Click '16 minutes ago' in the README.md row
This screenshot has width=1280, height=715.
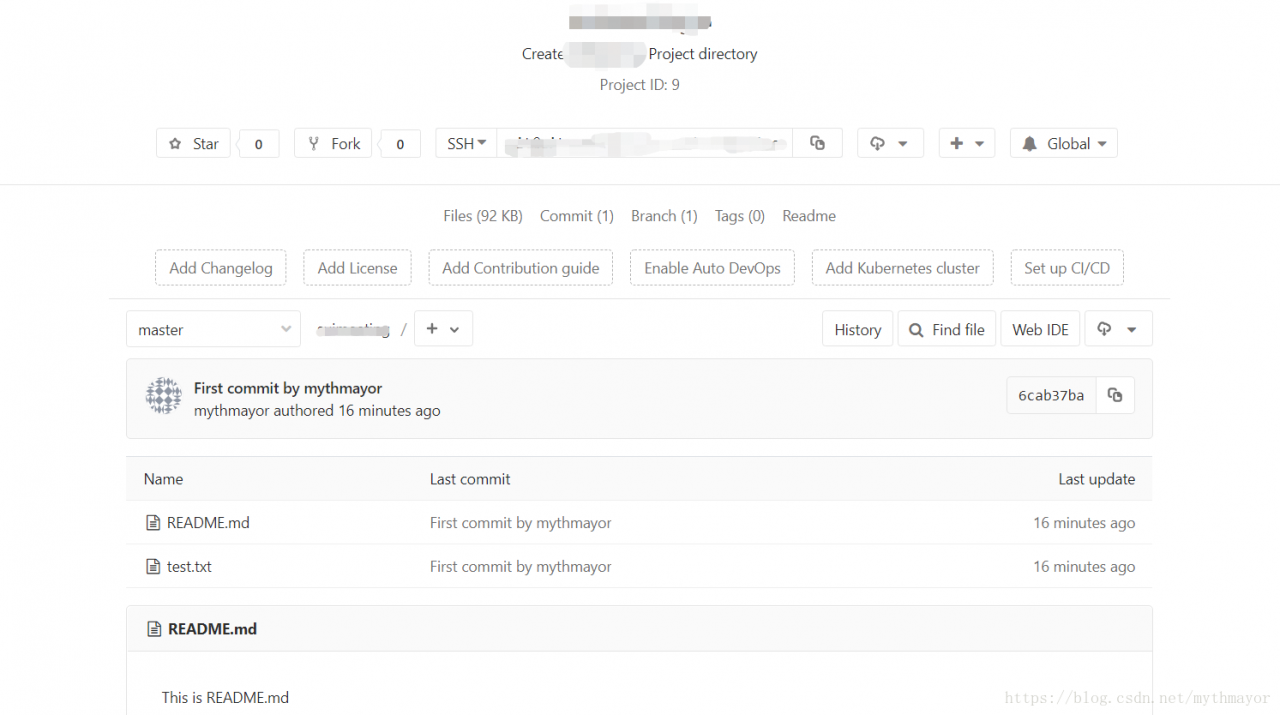[x=1084, y=523]
